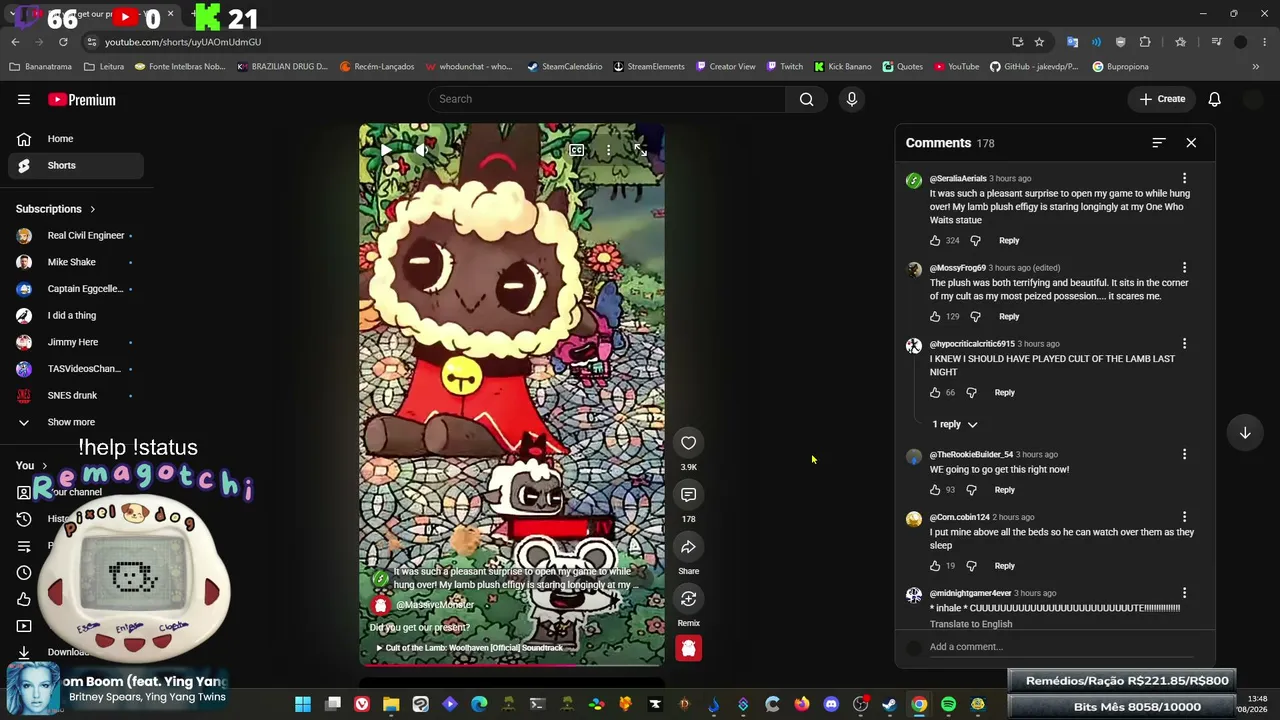Open Jimmy Here subscription
The height and width of the screenshot is (720, 1280).
coord(76,342)
